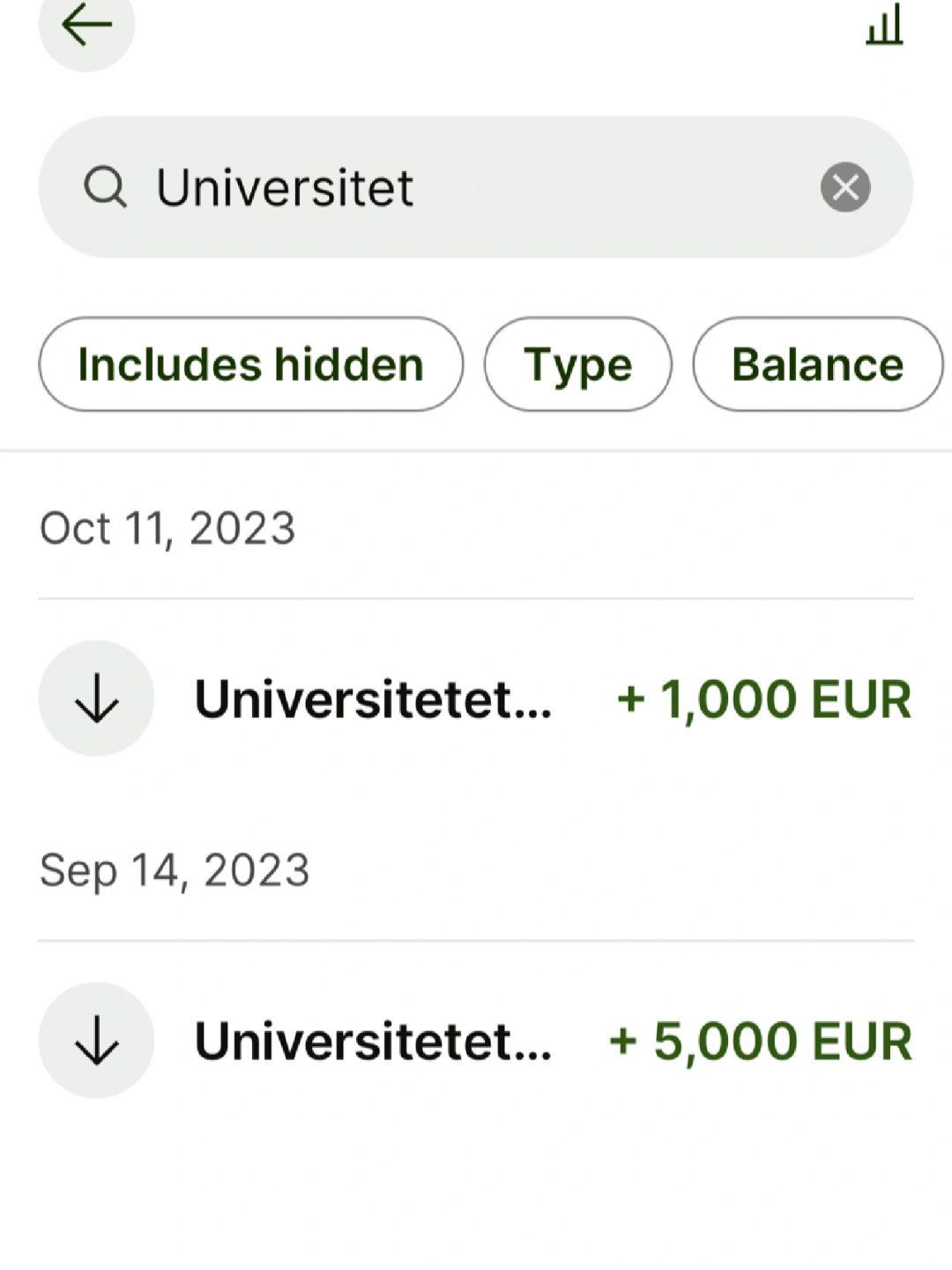
Task: Tap the Sep 14, 2023 date header
Action: tap(175, 870)
